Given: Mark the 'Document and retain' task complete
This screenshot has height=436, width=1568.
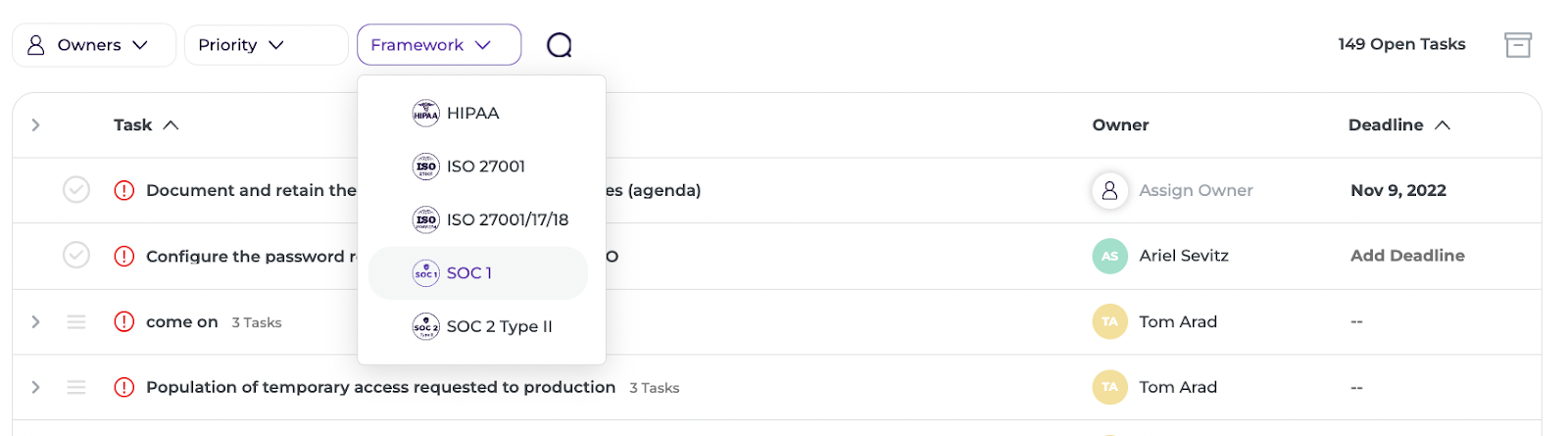Looking at the screenshot, I should 76,190.
